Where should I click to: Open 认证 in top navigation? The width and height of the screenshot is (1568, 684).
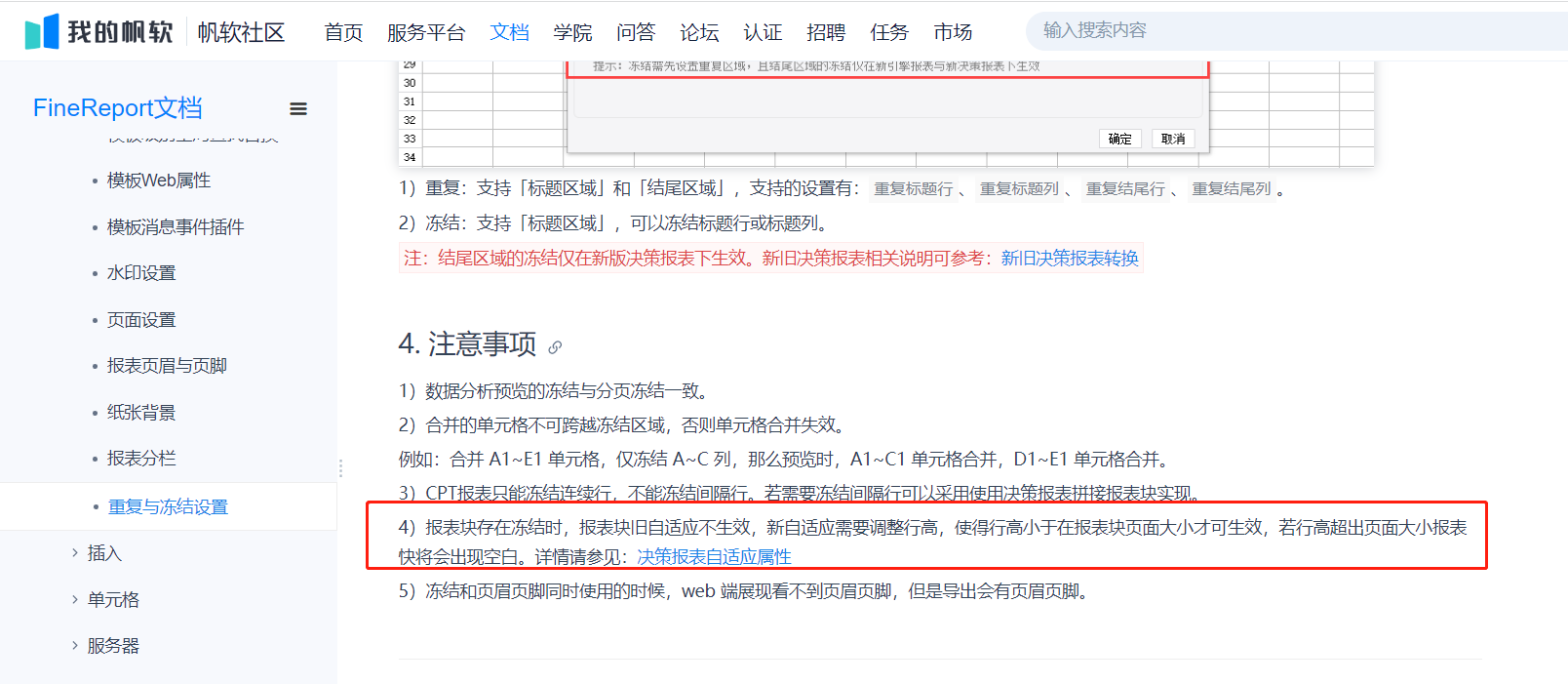tap(763, 32)
